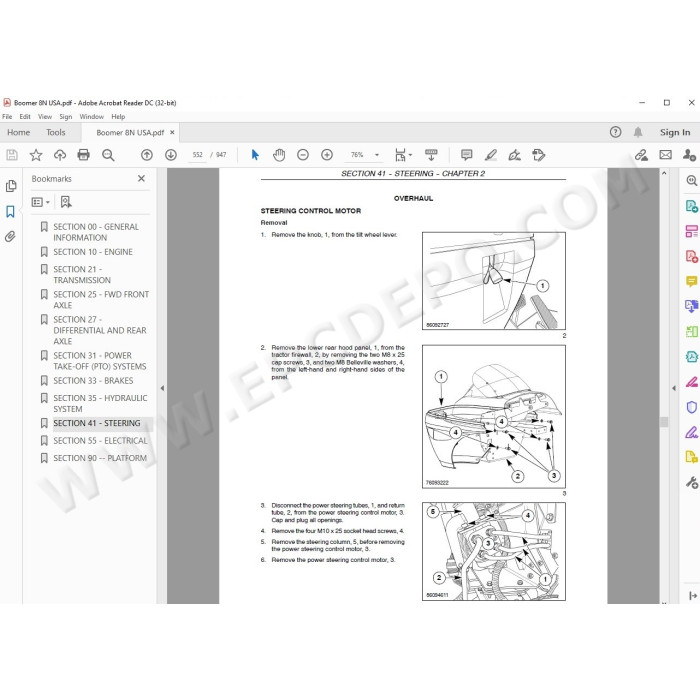
Task: Expand the right pane bottom arrow
Action: coord(693,596)
